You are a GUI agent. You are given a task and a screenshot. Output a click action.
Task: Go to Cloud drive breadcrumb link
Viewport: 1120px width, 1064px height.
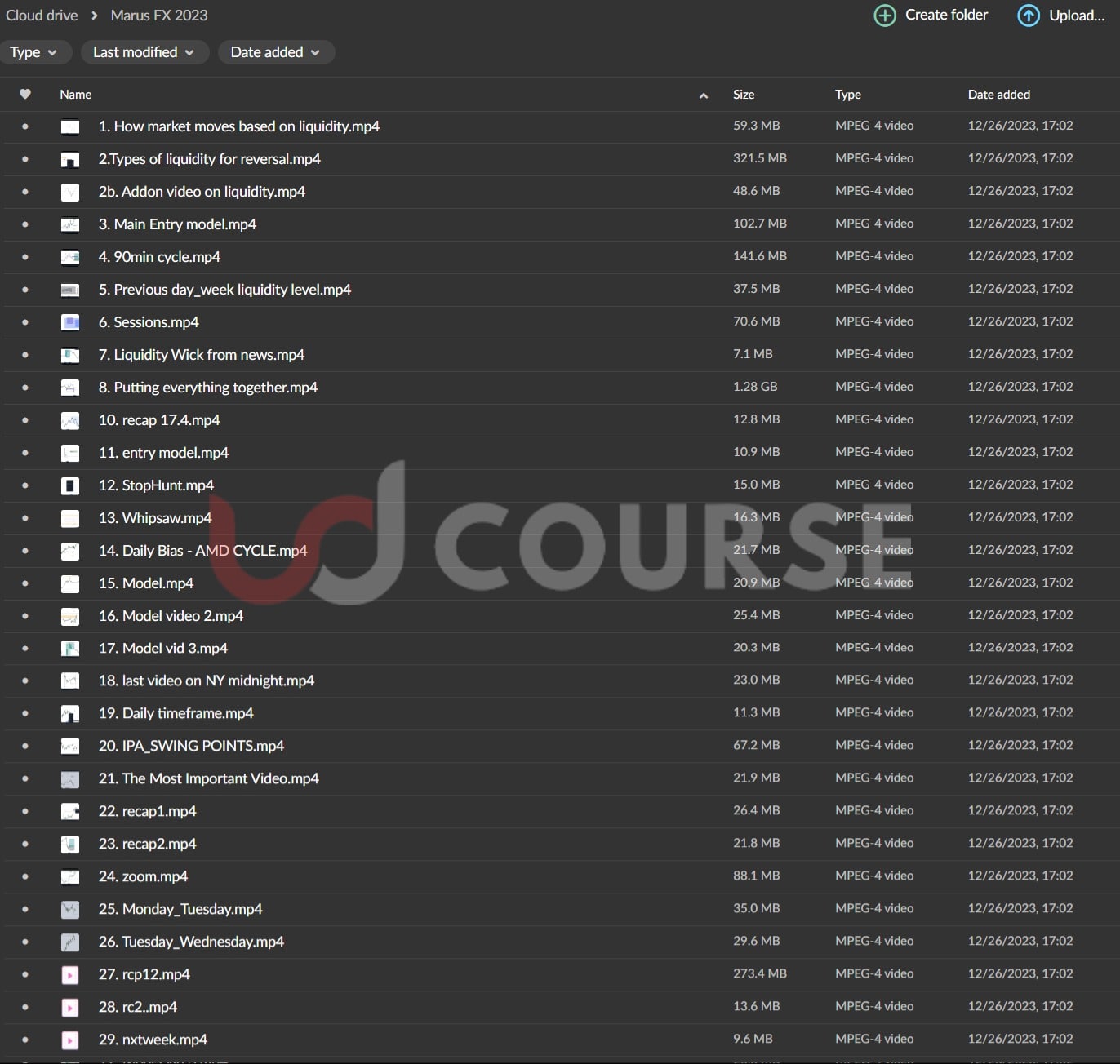[42, 16]
